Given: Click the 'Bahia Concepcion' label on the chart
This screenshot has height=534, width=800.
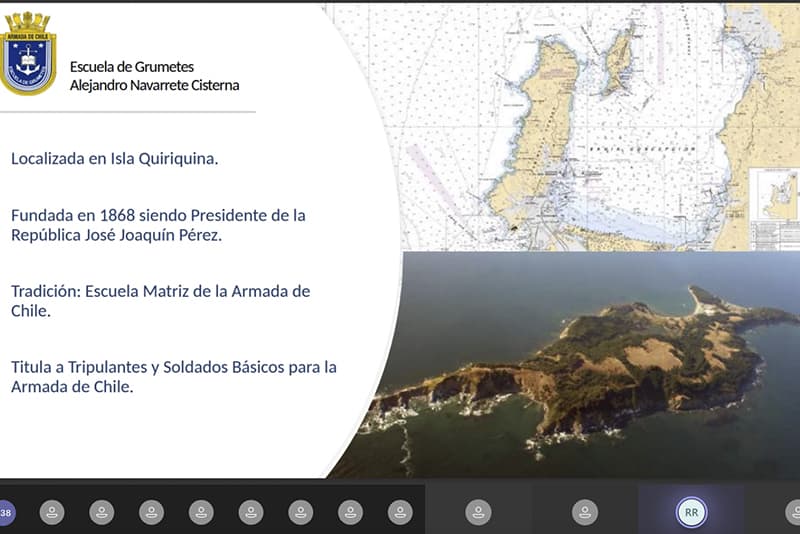Looking at the screenshot, I should [657, 148].
